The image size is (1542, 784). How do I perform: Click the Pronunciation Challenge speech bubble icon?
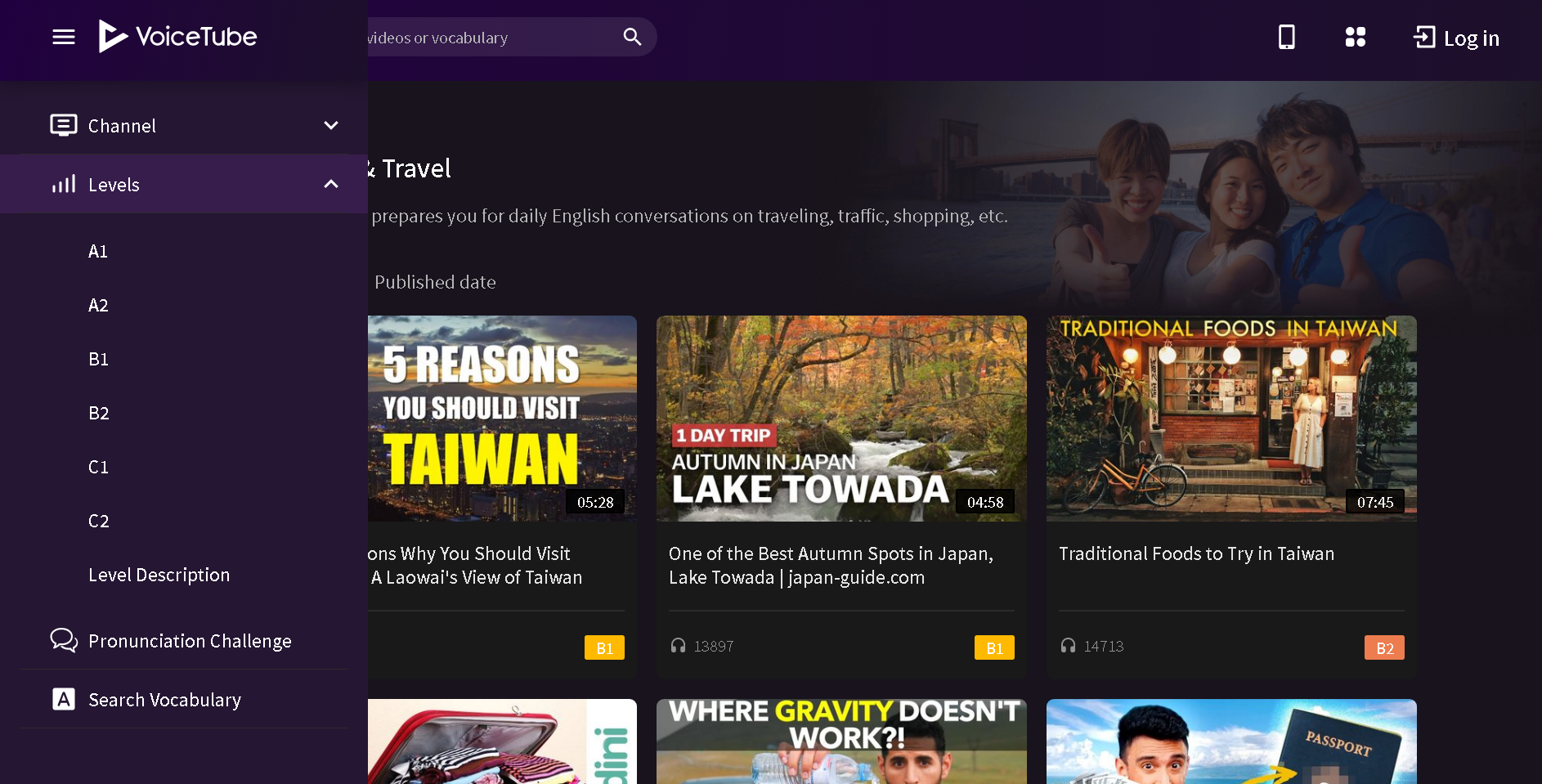pyautogui.click(x=64, y=640)
